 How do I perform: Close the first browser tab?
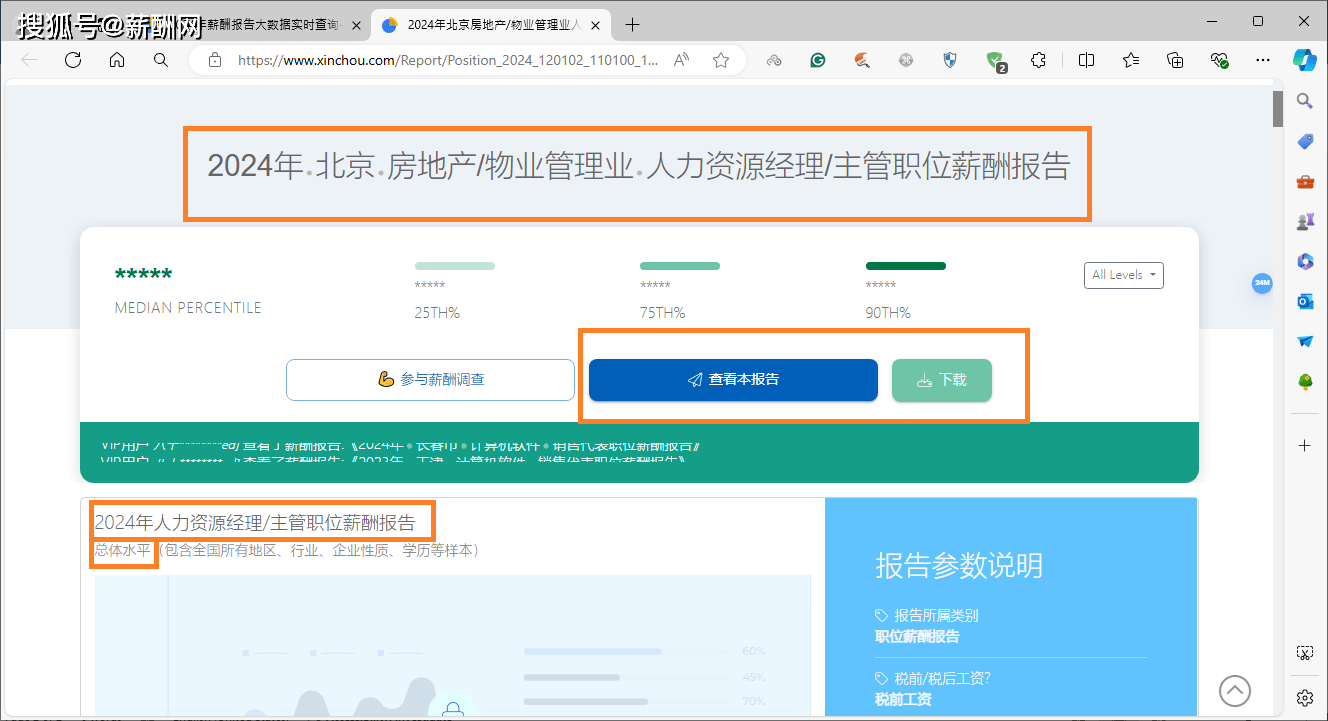(x=356, y=25)
